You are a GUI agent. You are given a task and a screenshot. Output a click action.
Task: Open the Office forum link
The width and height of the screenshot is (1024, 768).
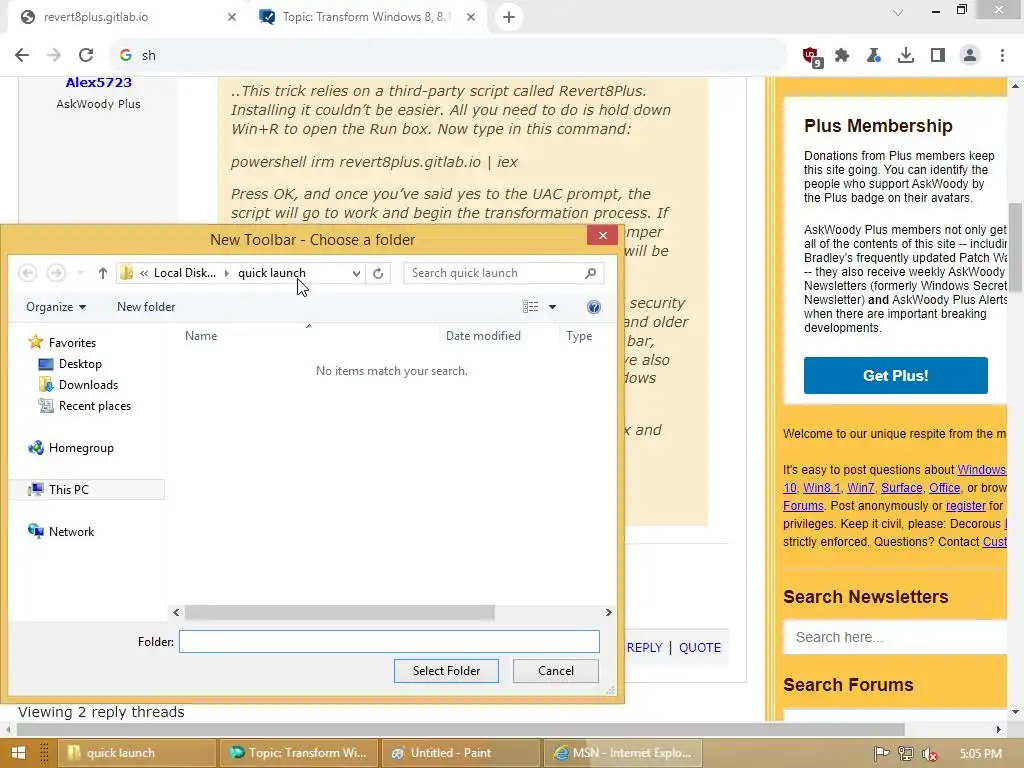click(x=944, y=488)
